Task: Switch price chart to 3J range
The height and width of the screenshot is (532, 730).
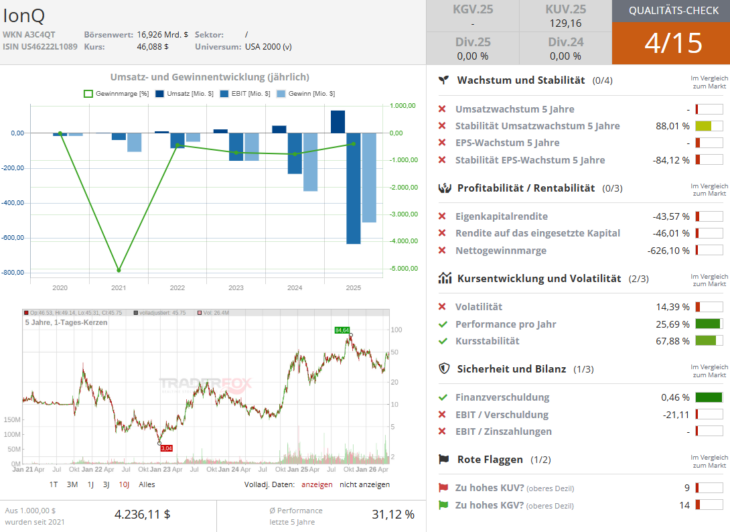Action: point(106,485)
